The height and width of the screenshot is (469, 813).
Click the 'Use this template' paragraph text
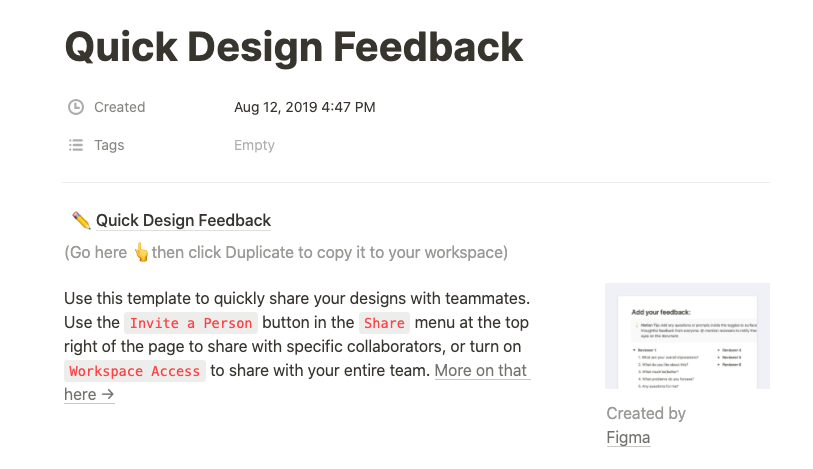[x=296, y=298]
